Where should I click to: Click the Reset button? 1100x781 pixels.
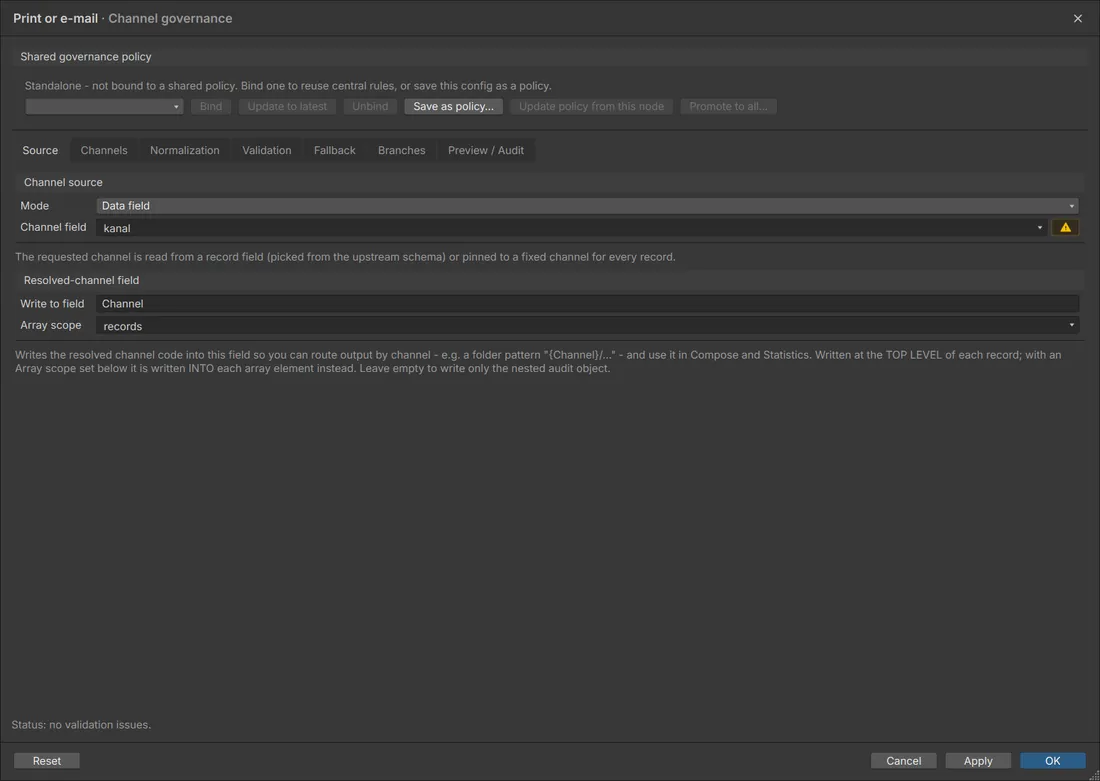tap(47, 761)
